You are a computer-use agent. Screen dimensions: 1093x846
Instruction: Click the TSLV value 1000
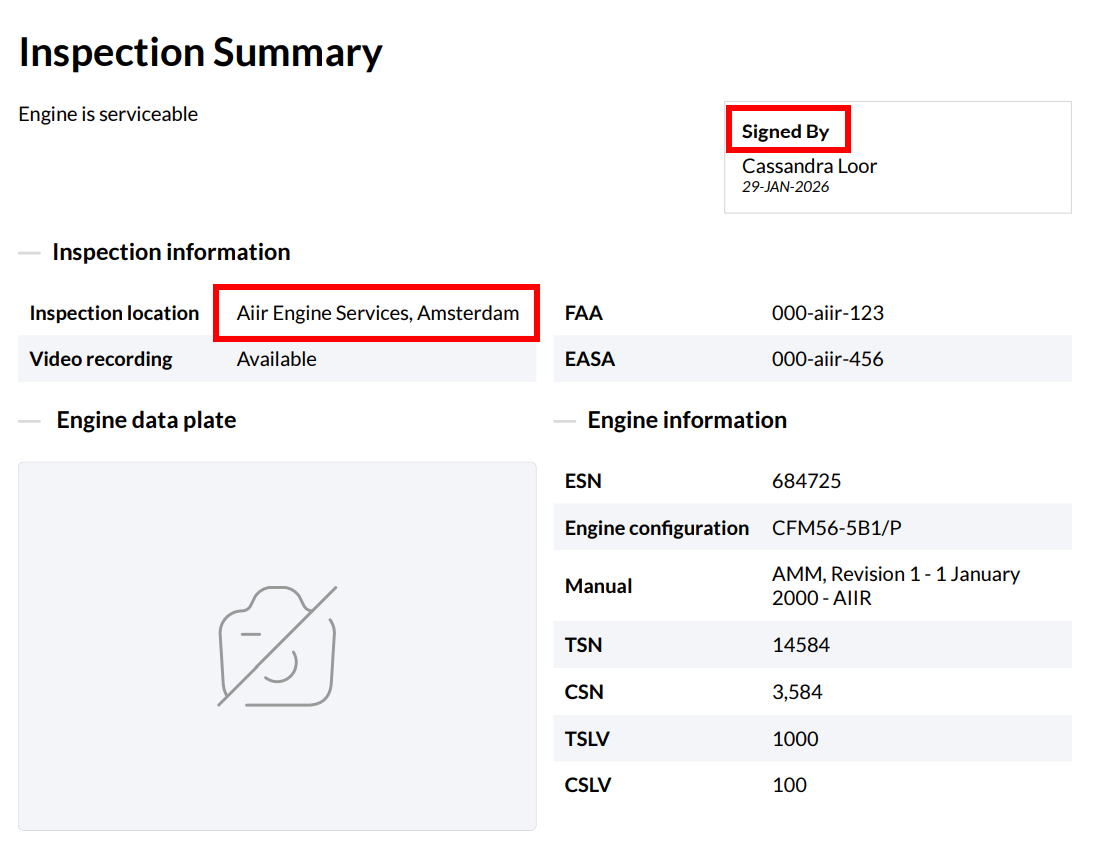tap(795, 739)
